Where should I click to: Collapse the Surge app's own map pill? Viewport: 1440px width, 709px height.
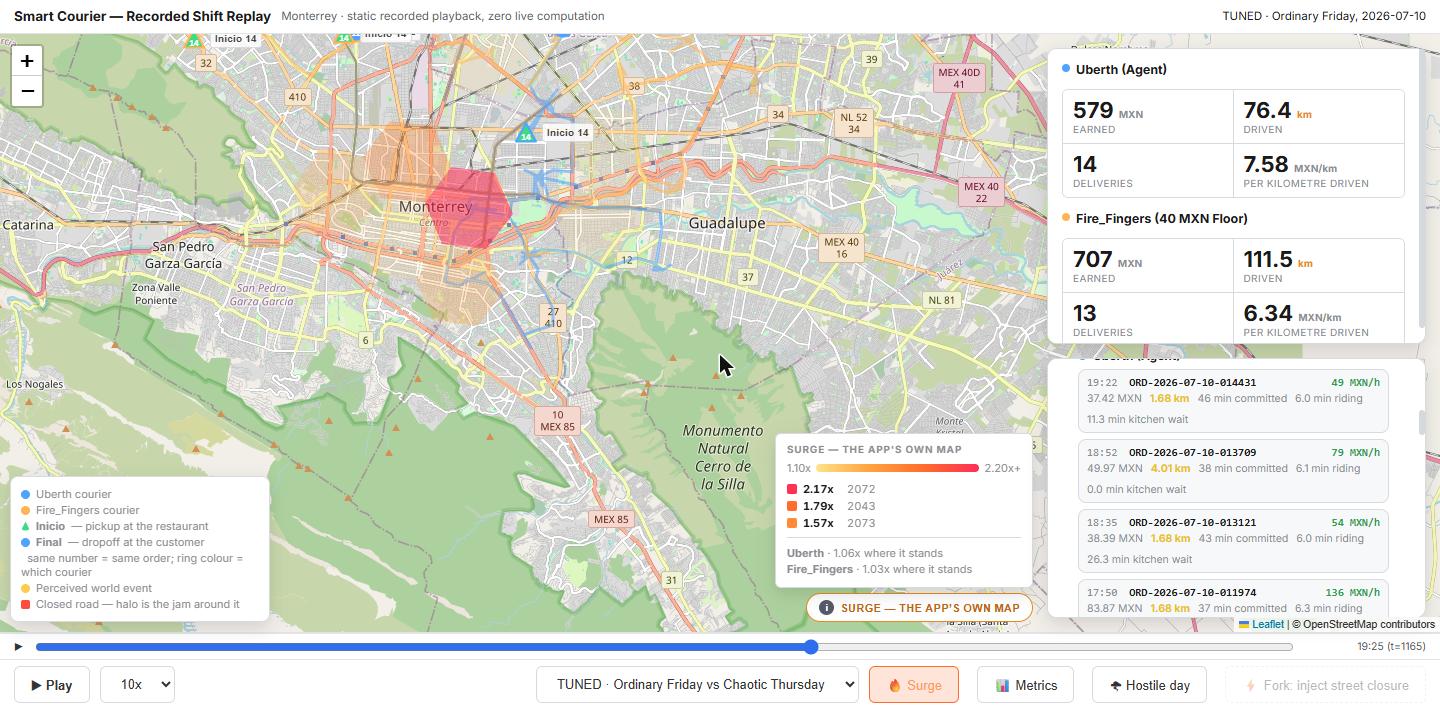[x=919, y=607]
